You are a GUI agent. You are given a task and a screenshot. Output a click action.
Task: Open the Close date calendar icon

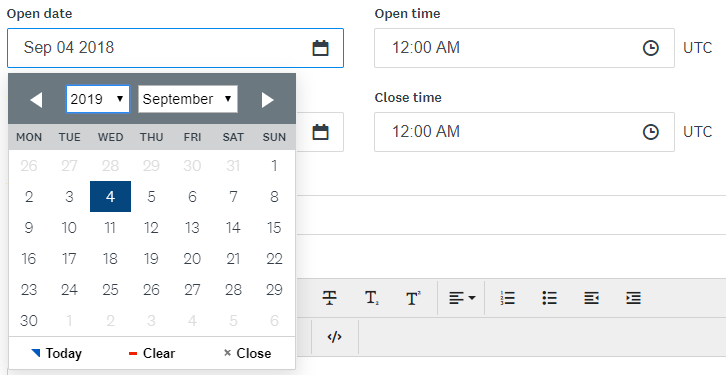coord(320,132)
